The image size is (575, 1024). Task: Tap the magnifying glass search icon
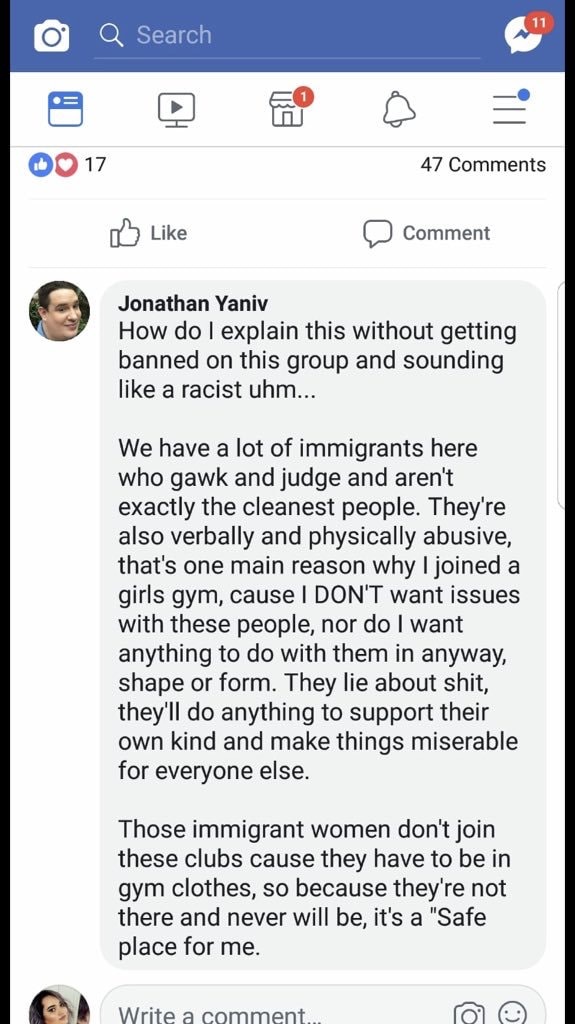click(x=112, y=35)
